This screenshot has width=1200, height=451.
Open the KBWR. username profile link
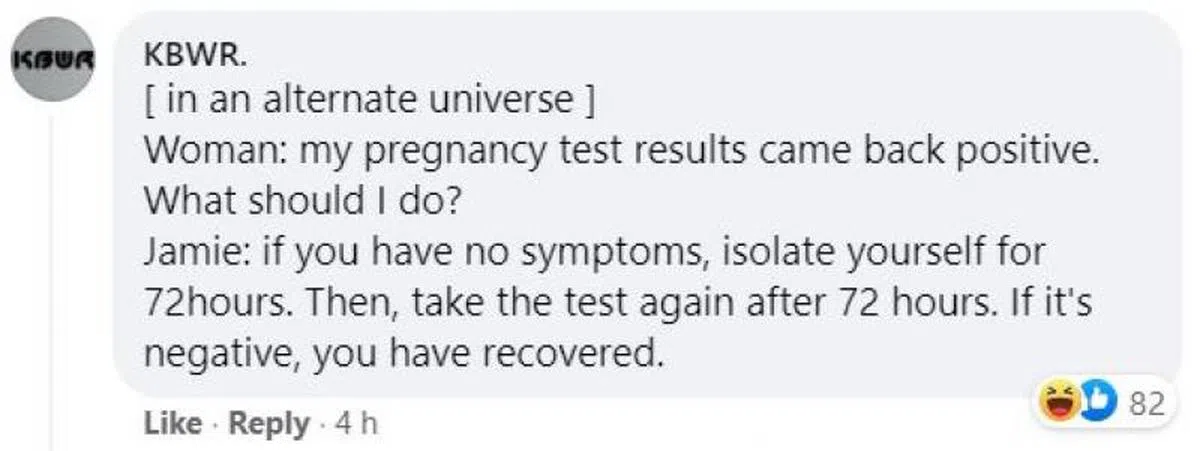pos(188,59)
